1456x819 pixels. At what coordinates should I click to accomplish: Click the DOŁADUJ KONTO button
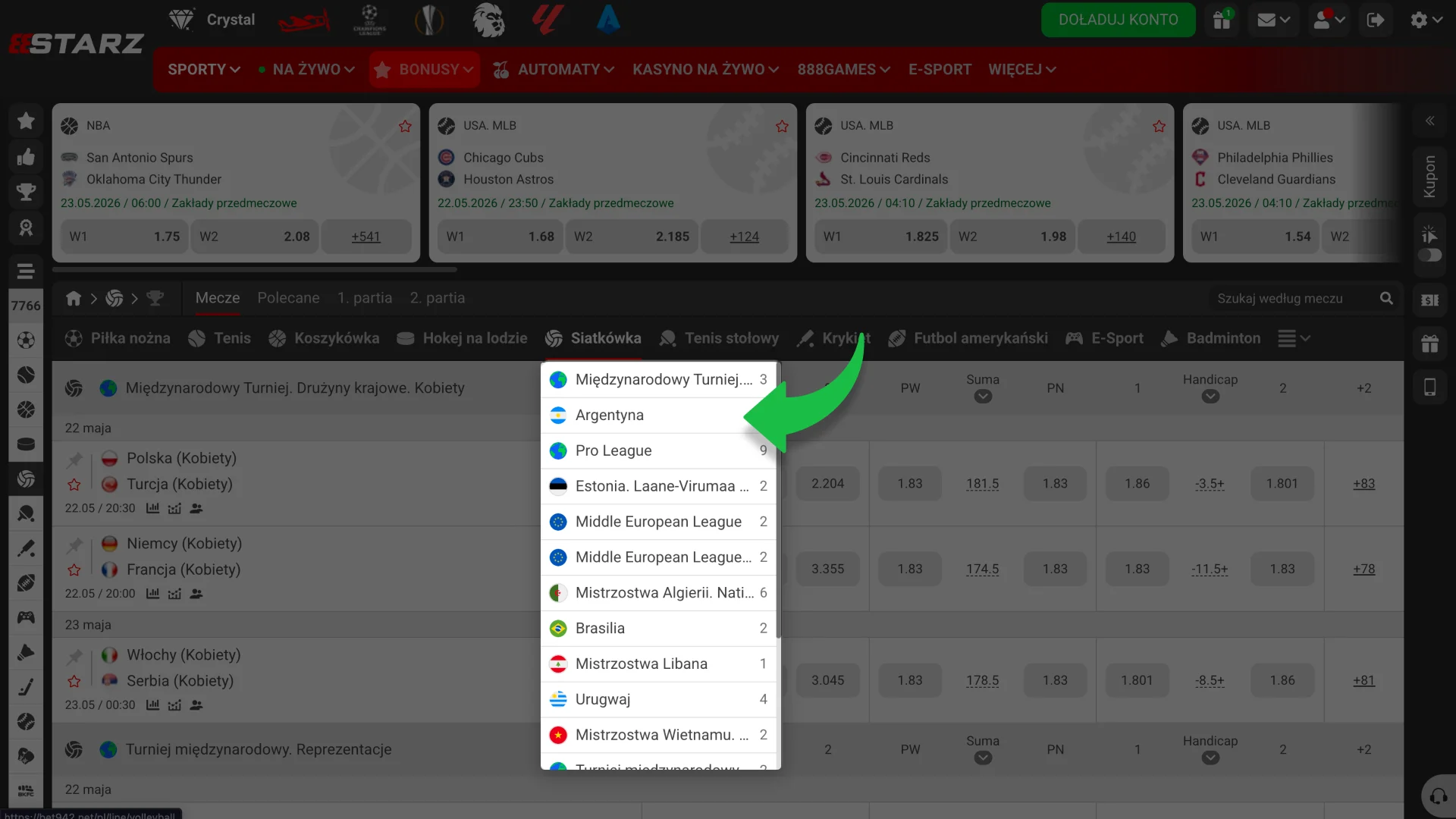click(x=1118, y=20)
